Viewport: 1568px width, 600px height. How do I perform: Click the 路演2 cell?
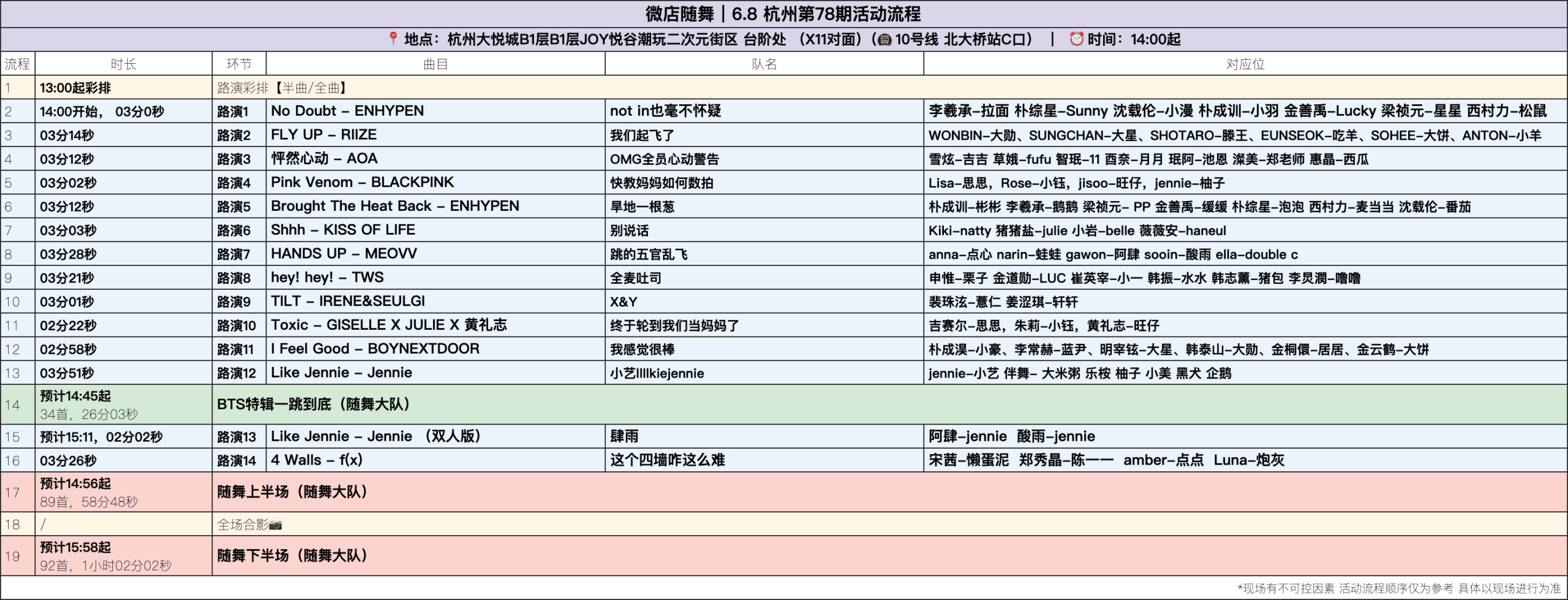(239, 135)
